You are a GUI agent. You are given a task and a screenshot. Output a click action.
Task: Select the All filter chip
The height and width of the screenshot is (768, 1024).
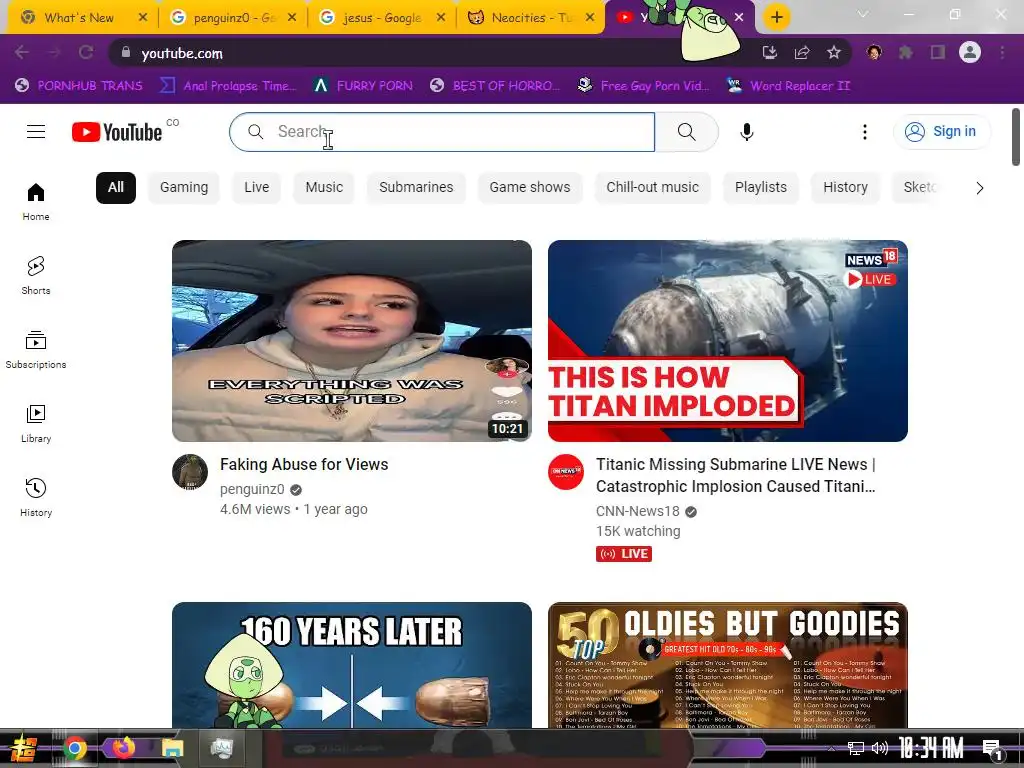[116, 187]
